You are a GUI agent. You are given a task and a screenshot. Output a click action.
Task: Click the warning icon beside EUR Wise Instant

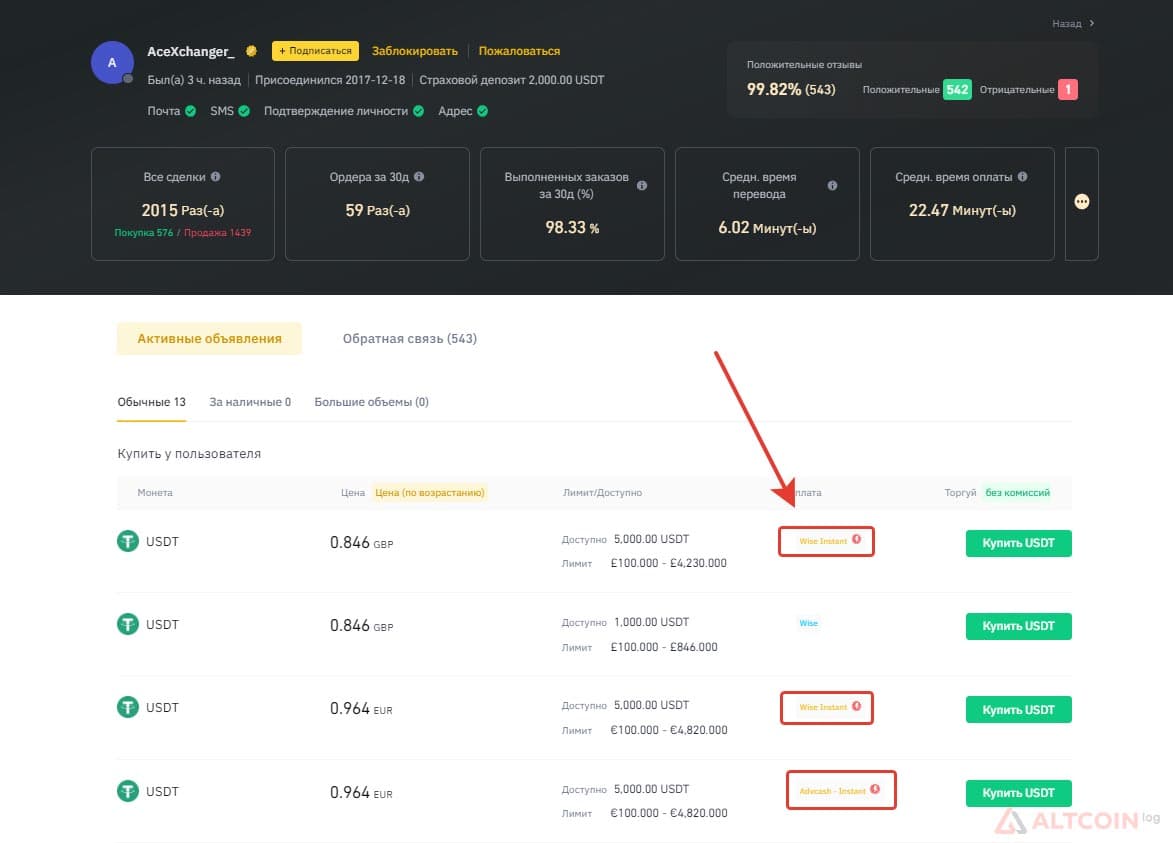point(857,706)
